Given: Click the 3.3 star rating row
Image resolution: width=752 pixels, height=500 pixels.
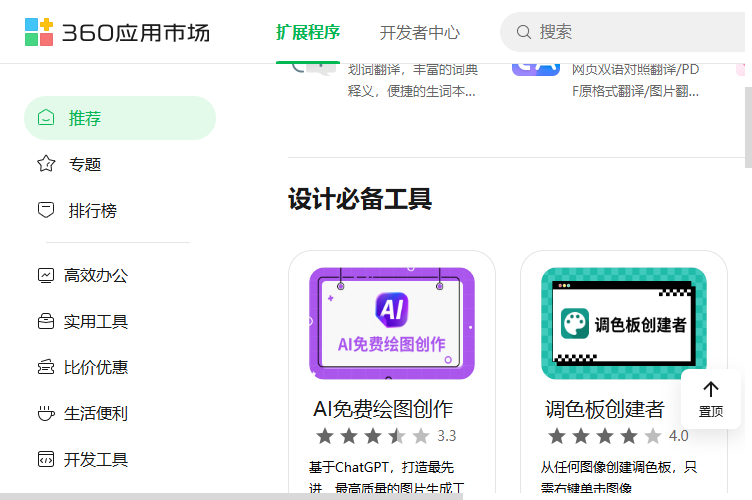Looking at the screenshot, I should (x=386, y=436).
